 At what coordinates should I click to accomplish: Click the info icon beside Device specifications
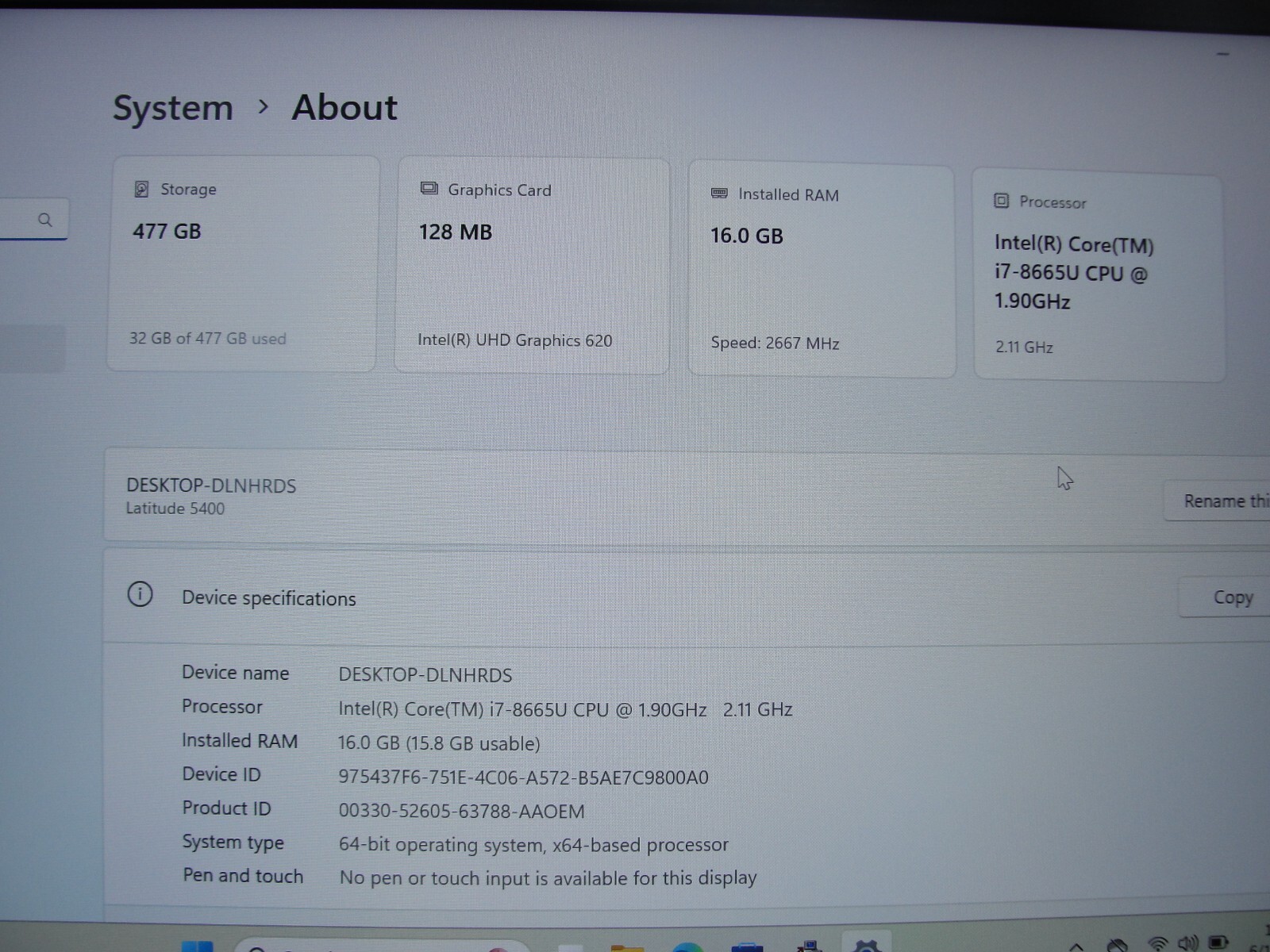140,594
